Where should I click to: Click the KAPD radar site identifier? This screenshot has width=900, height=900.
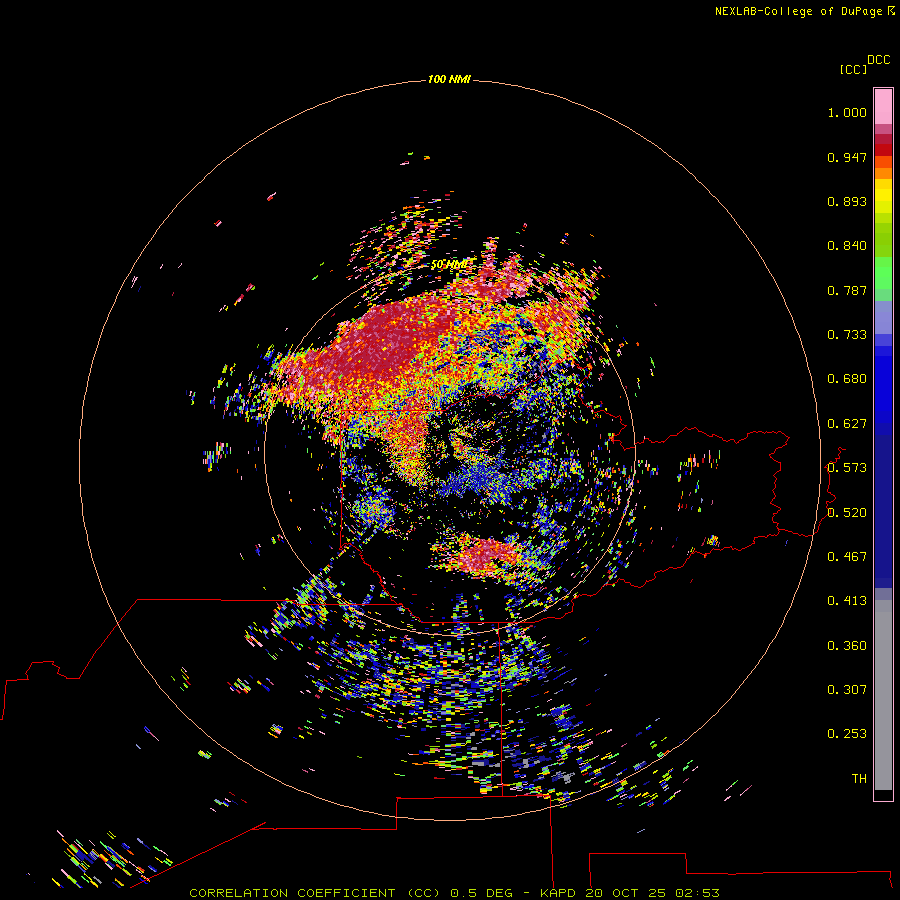pyautogui.click(x=557, y=893)
